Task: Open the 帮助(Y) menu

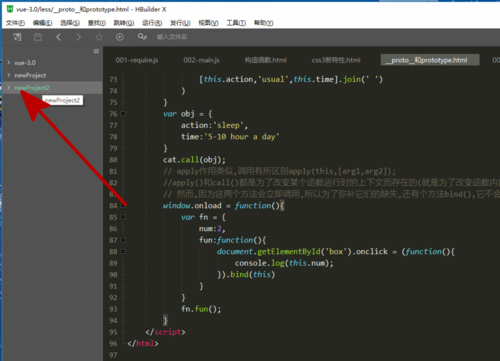Action: pos(264,23)
